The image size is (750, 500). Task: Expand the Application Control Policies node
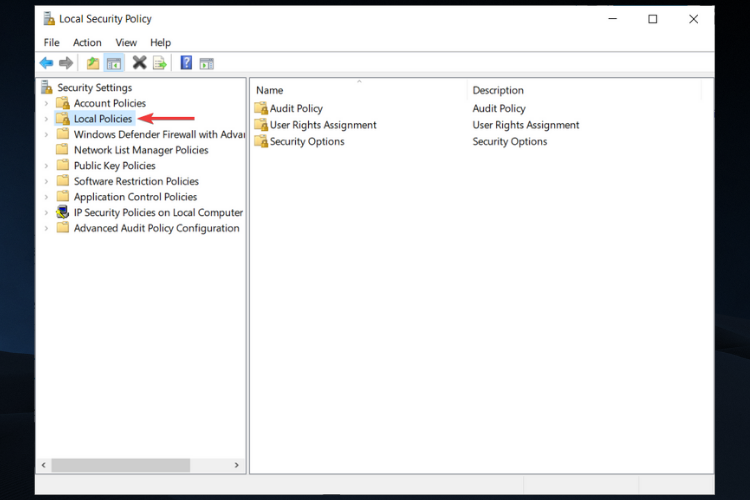[x=46, y=197]
